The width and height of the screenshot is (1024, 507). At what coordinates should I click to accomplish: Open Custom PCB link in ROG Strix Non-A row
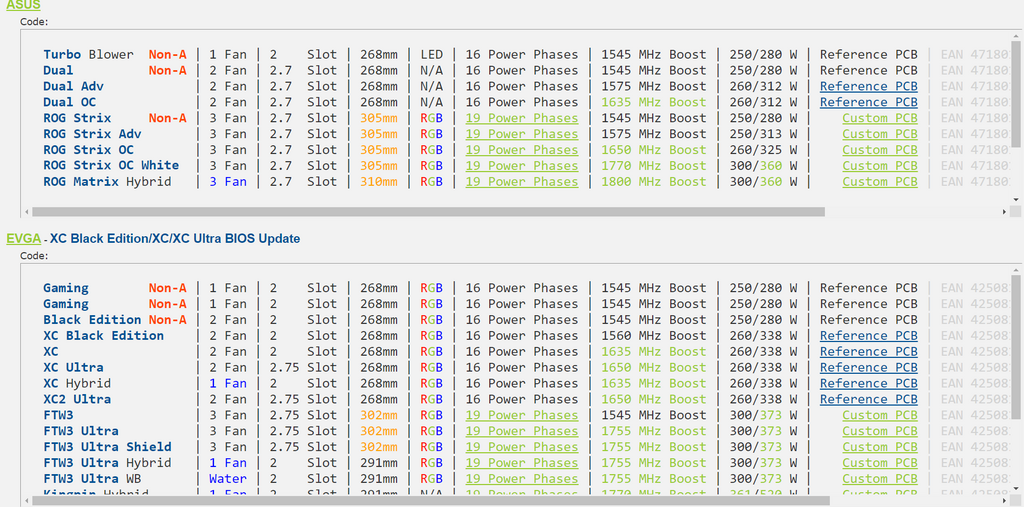[880, 118]
